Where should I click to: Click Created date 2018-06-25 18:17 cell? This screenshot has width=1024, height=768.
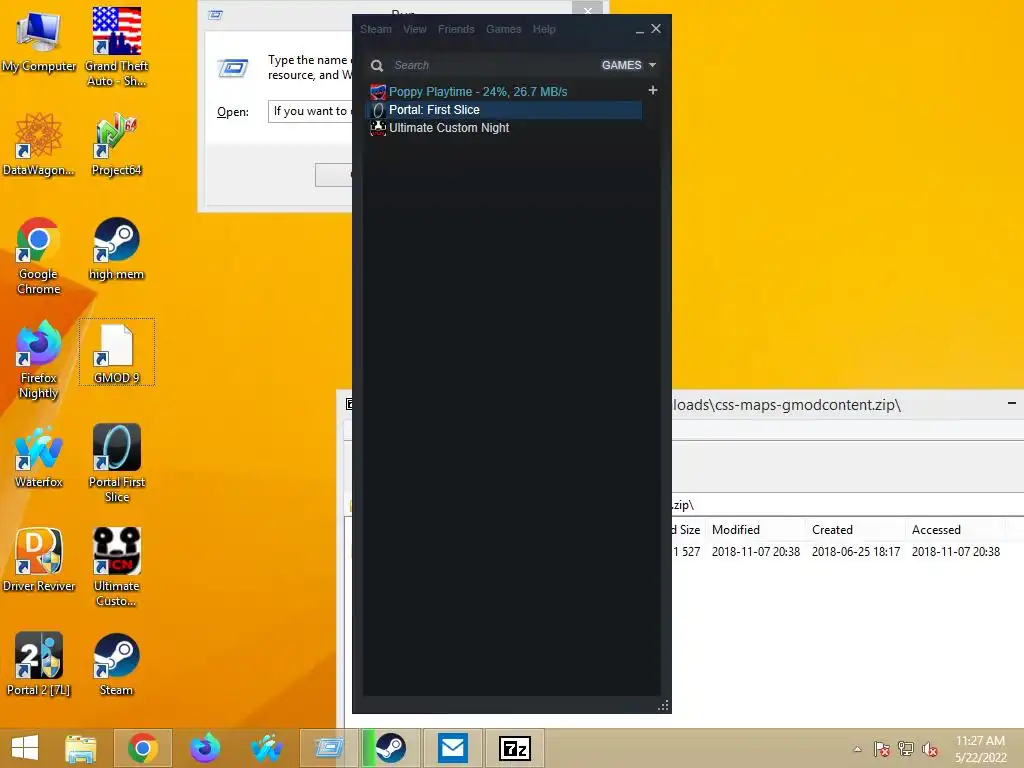coord(856,552)
